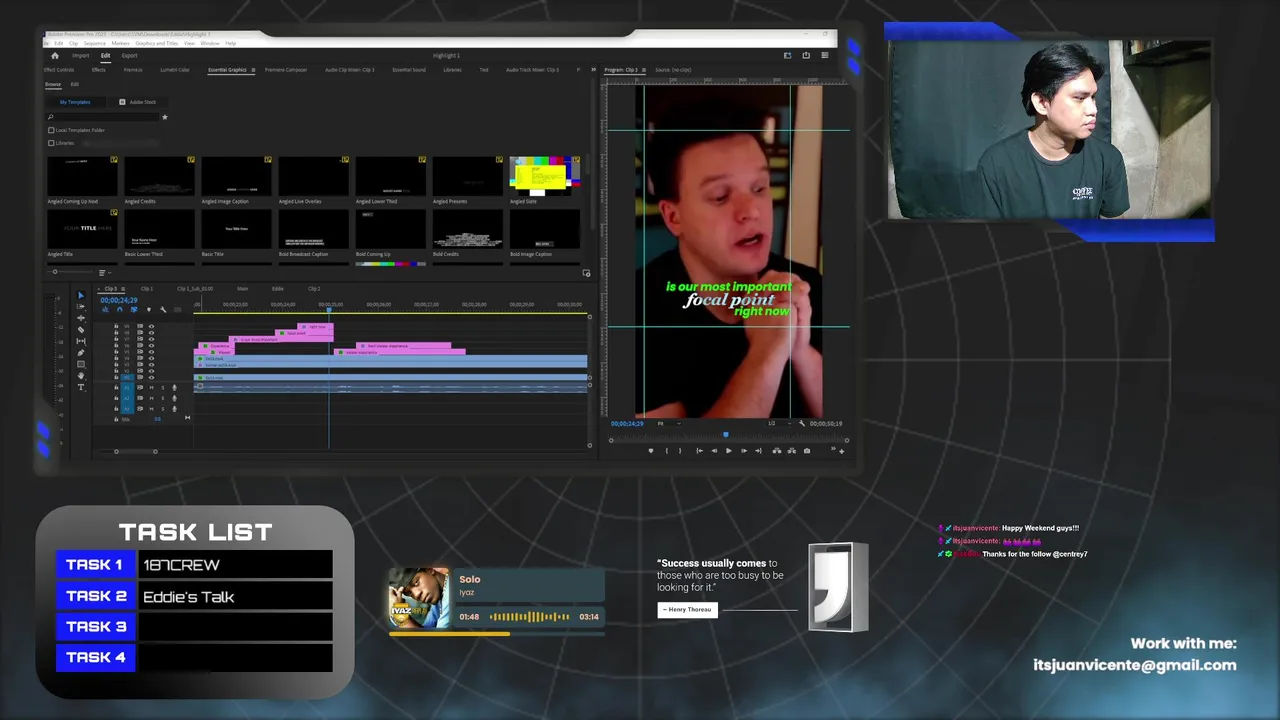Open the Graphics and Titles menu
Viewport: 1280px width, 720px height.
(157, 43)
